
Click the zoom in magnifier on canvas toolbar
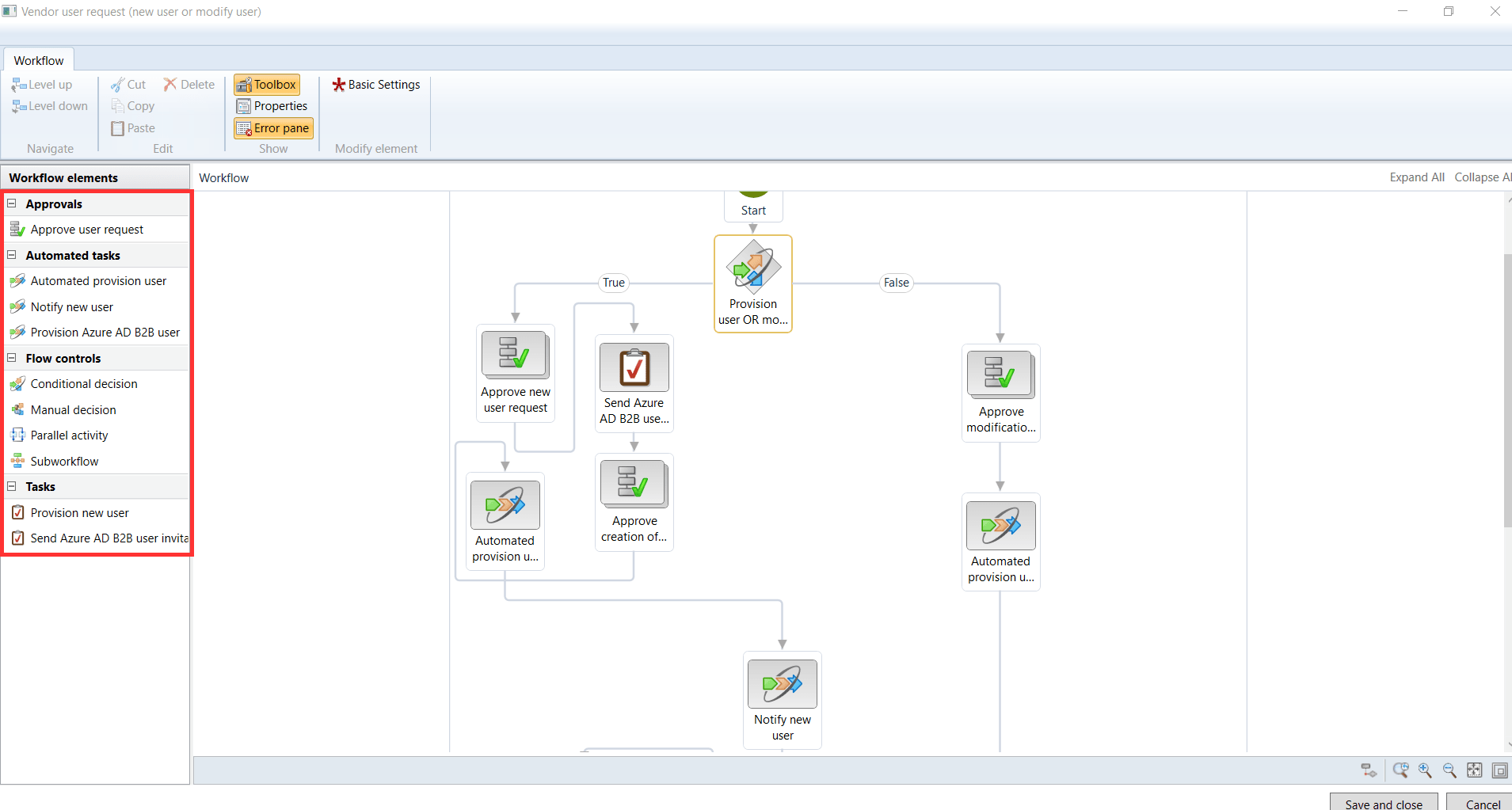tap(1423, 770)
